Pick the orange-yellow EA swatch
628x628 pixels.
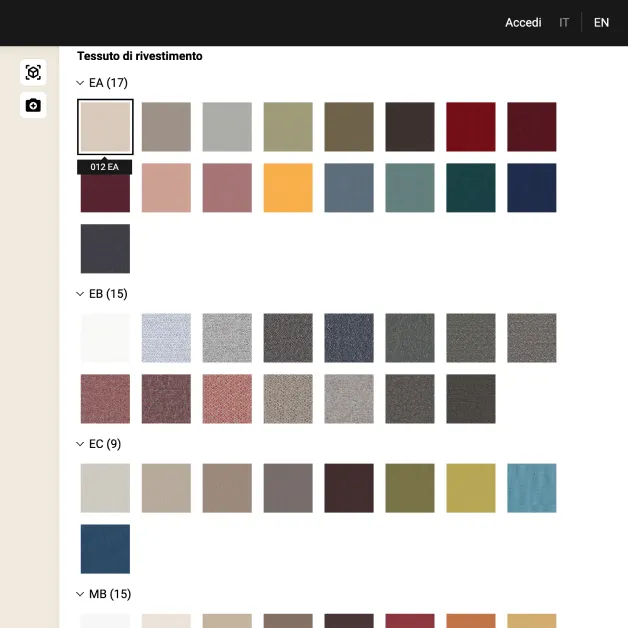point(288,188)
